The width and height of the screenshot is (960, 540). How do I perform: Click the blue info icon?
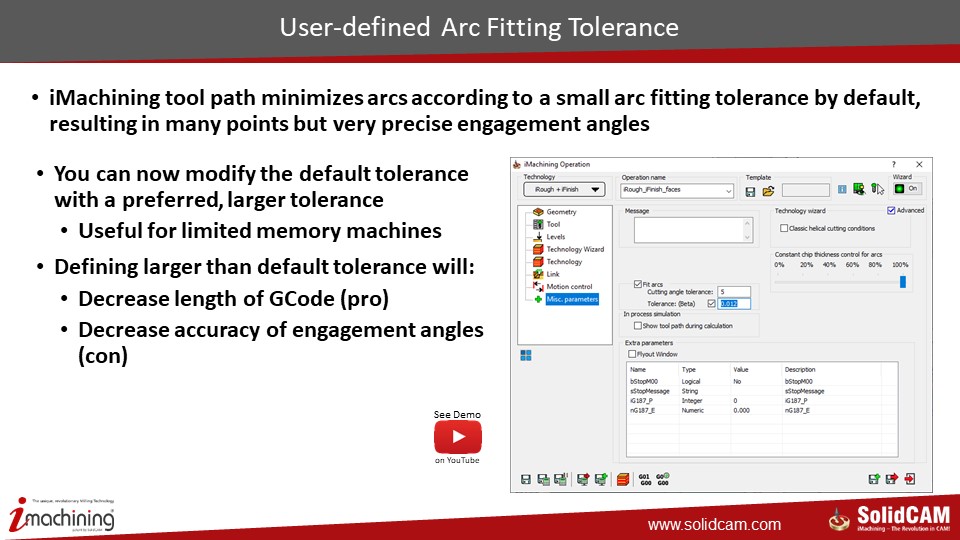(842, 189)
